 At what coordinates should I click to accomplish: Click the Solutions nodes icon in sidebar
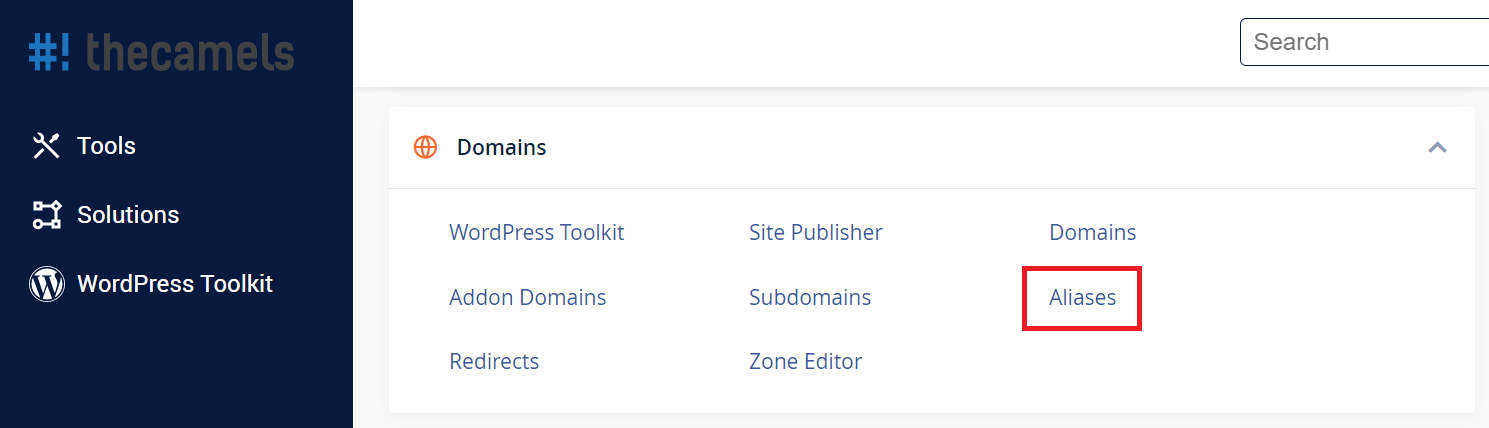[47, 215]
